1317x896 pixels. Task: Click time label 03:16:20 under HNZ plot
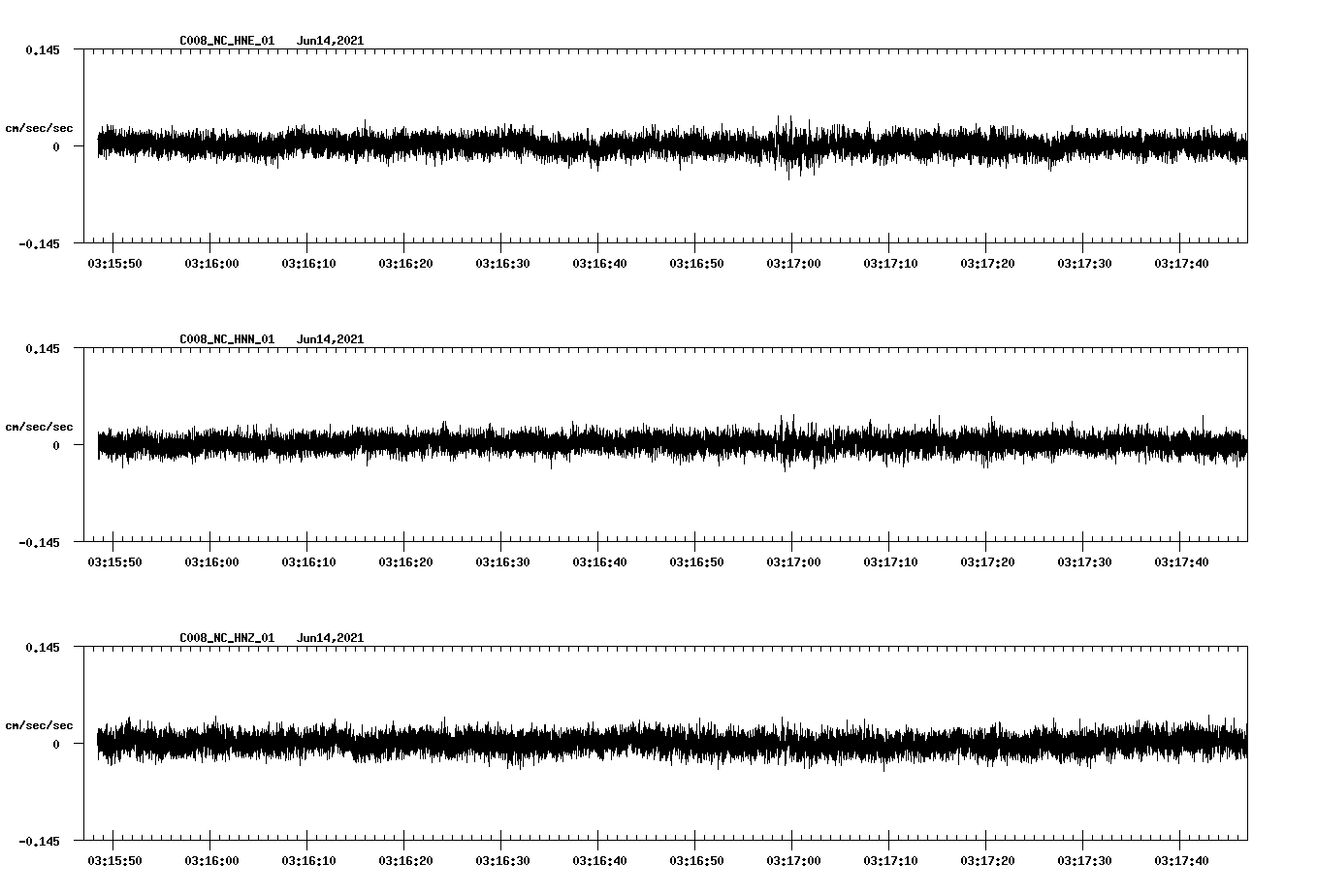pyautogui.click(x=405, y=861)
